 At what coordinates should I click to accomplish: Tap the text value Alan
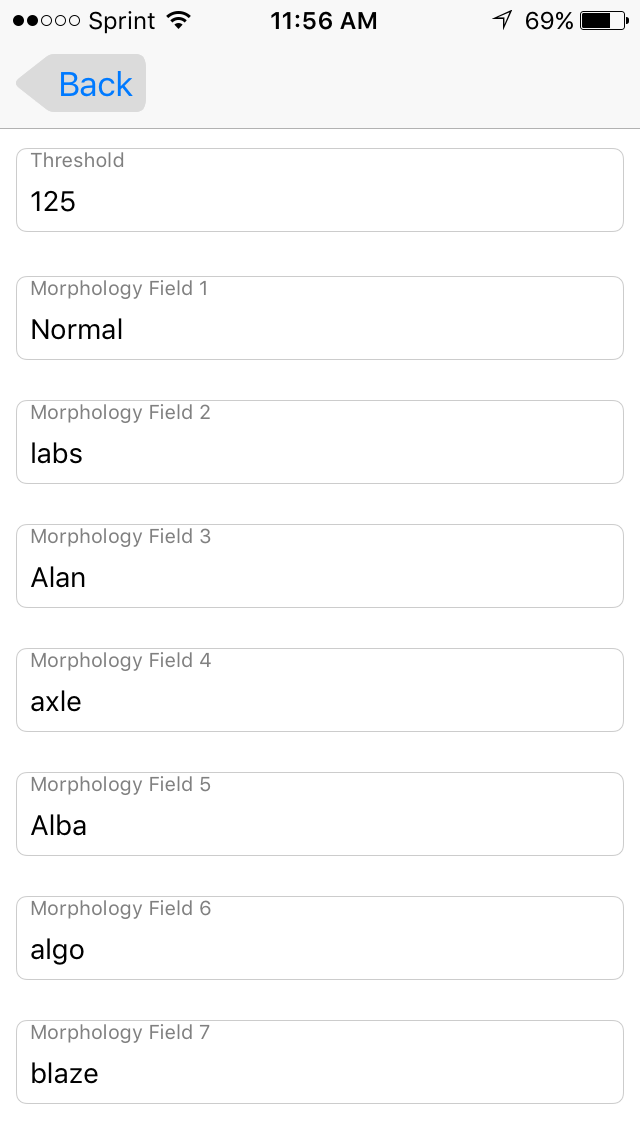(58, 578)
